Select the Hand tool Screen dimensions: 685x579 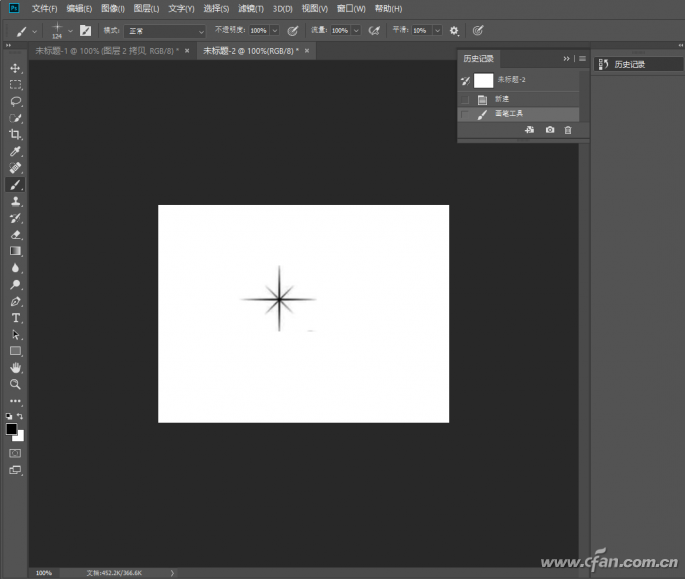click(x=15, y=368)
